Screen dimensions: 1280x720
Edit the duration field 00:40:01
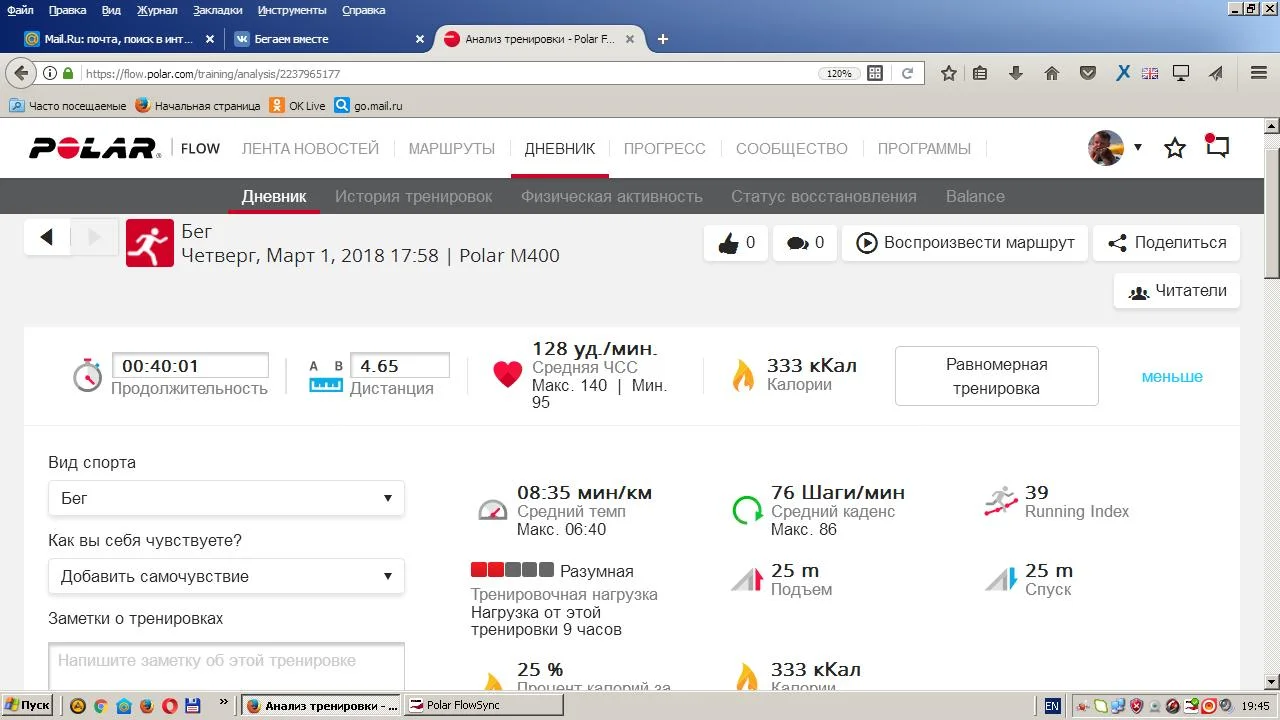[x=190, y=366]
